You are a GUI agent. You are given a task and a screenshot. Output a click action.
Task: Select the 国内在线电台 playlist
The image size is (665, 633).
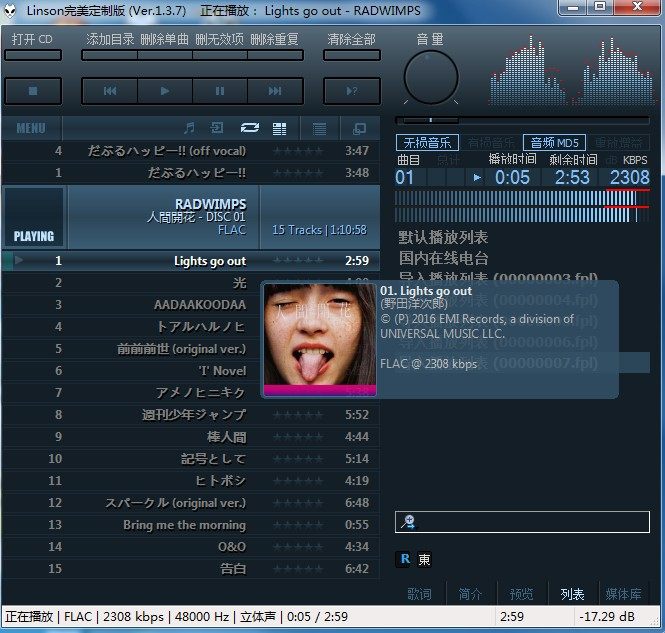coord(443,258)
